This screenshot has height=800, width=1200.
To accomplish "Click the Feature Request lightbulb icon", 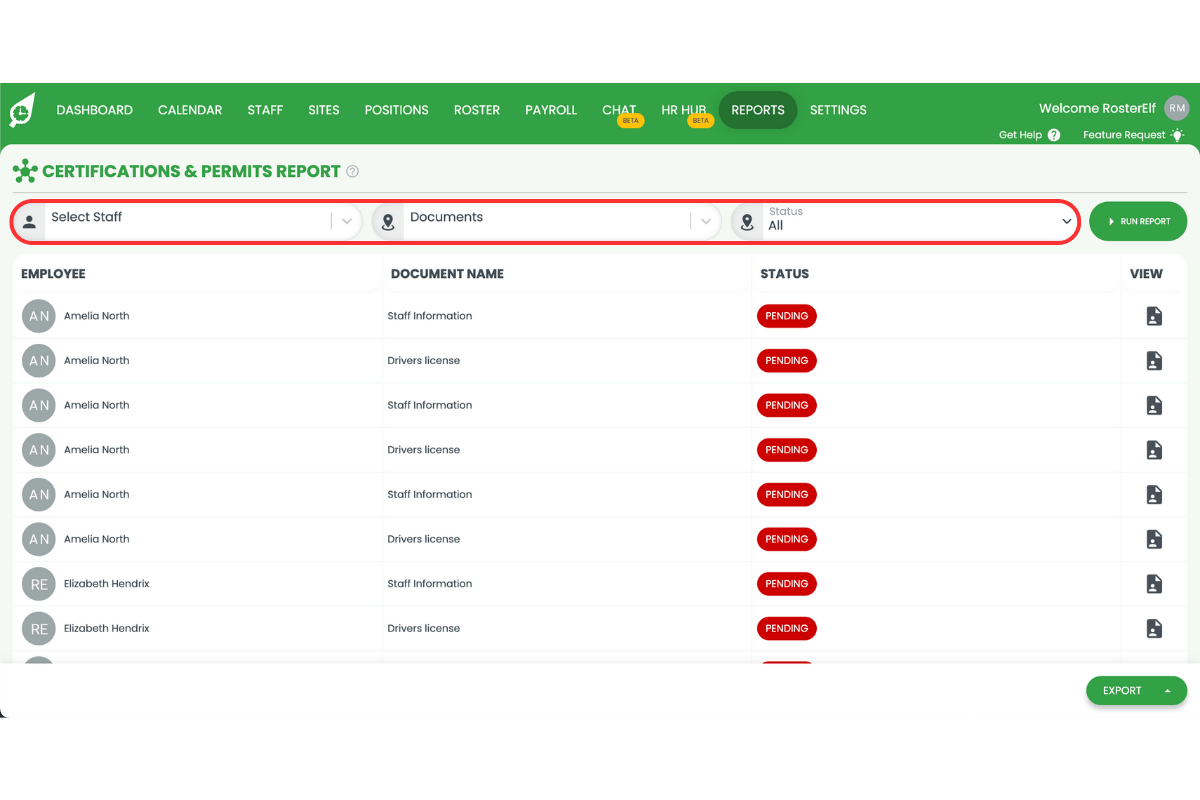I will pos(1177,134).
